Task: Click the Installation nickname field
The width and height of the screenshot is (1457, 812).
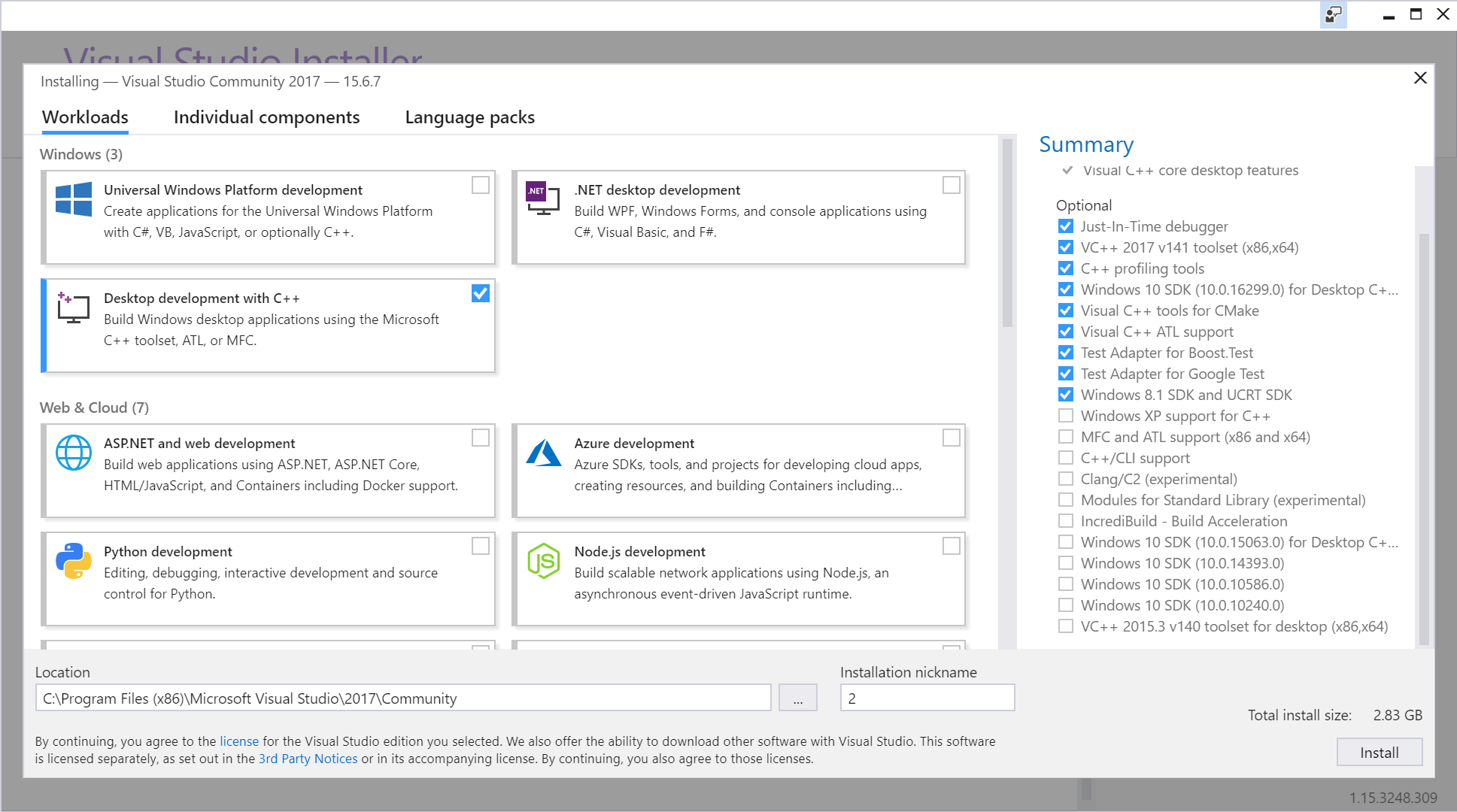Action: [927, 698]
